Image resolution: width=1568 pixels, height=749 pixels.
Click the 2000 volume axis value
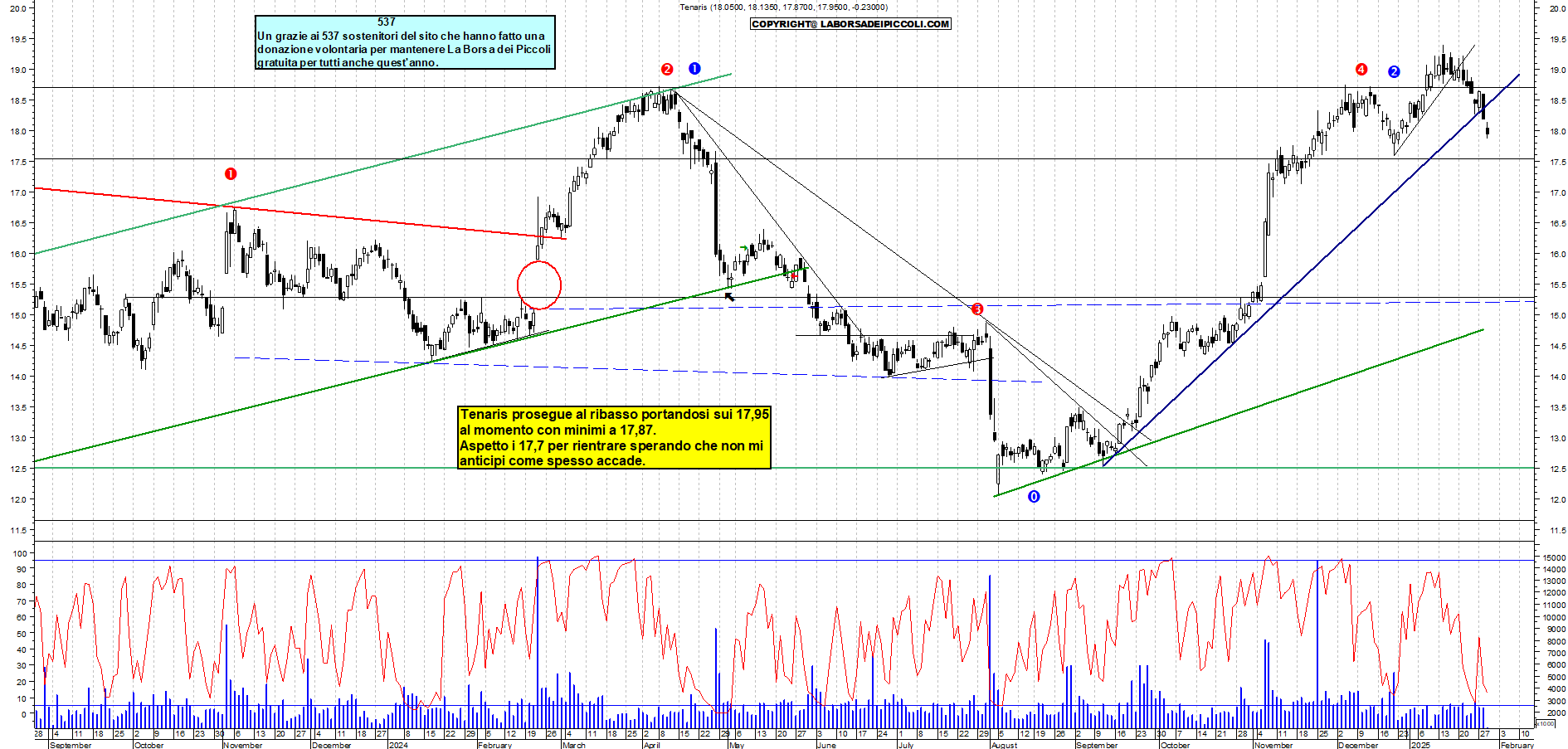1556,713
